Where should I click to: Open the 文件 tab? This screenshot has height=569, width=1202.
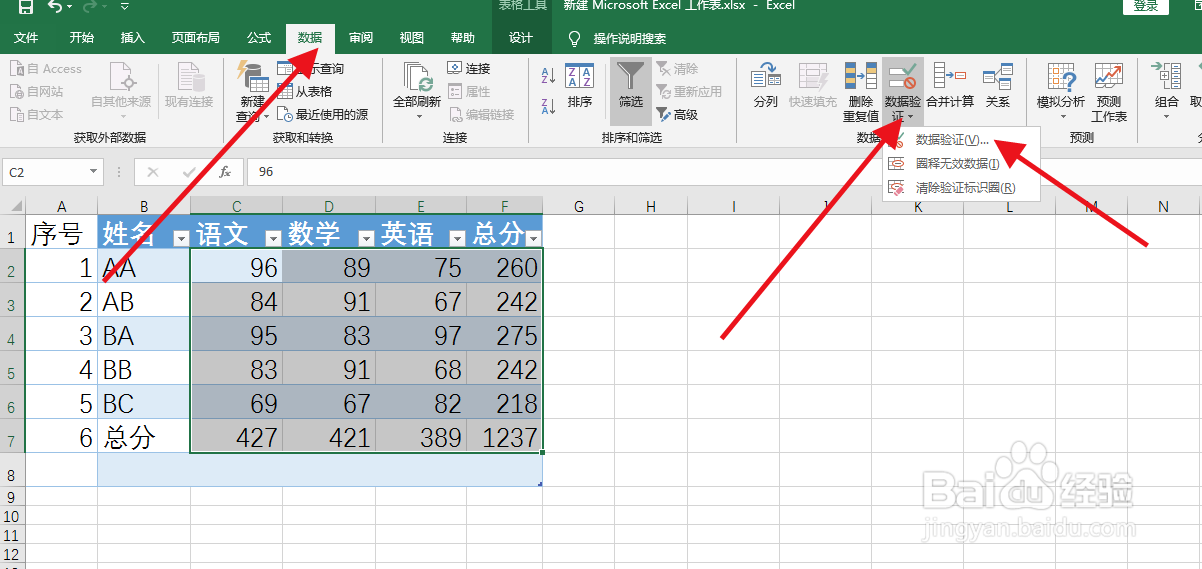(x=26, y=38)
